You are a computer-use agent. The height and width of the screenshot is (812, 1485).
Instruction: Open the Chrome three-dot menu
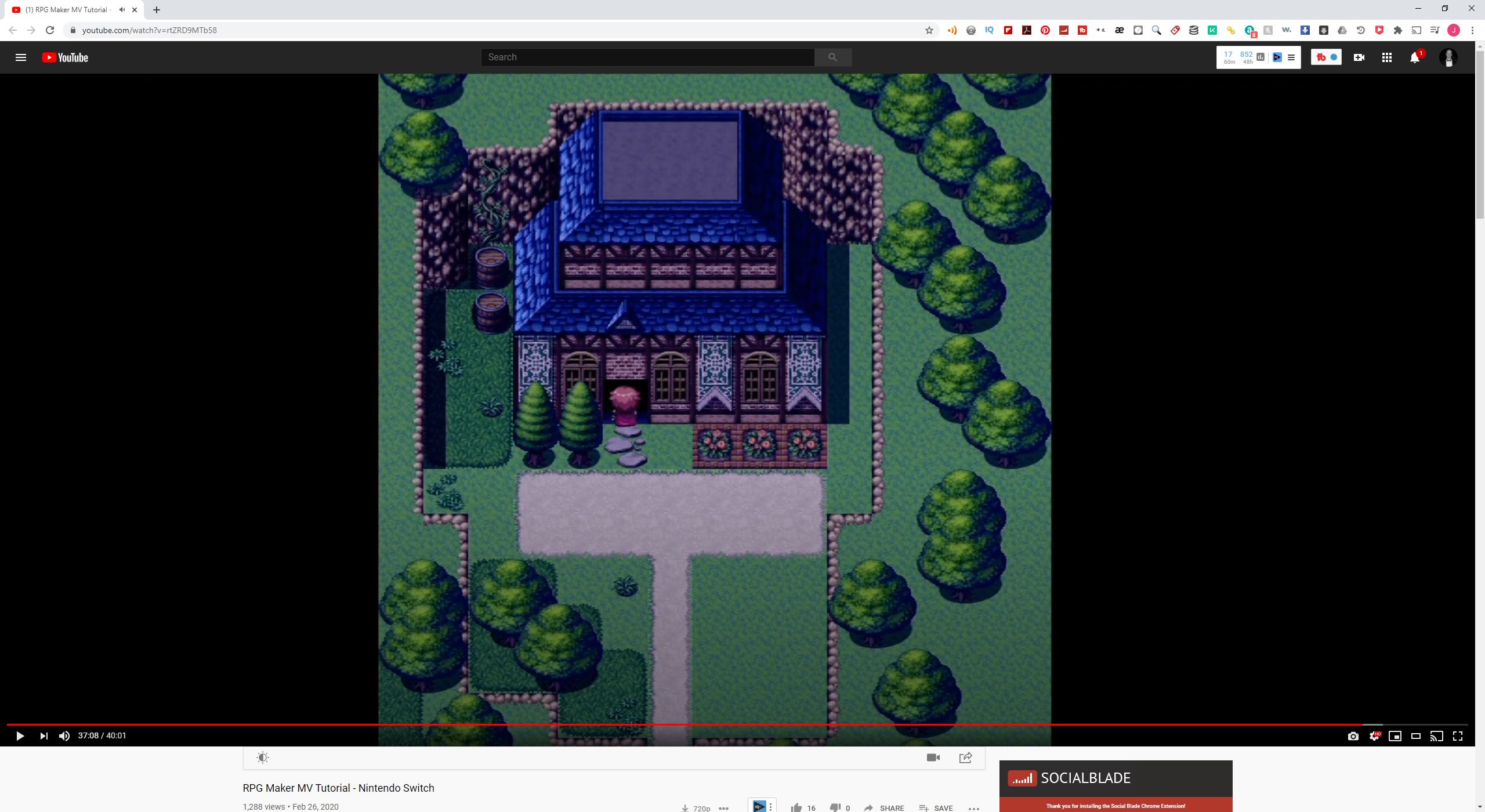1472,30
